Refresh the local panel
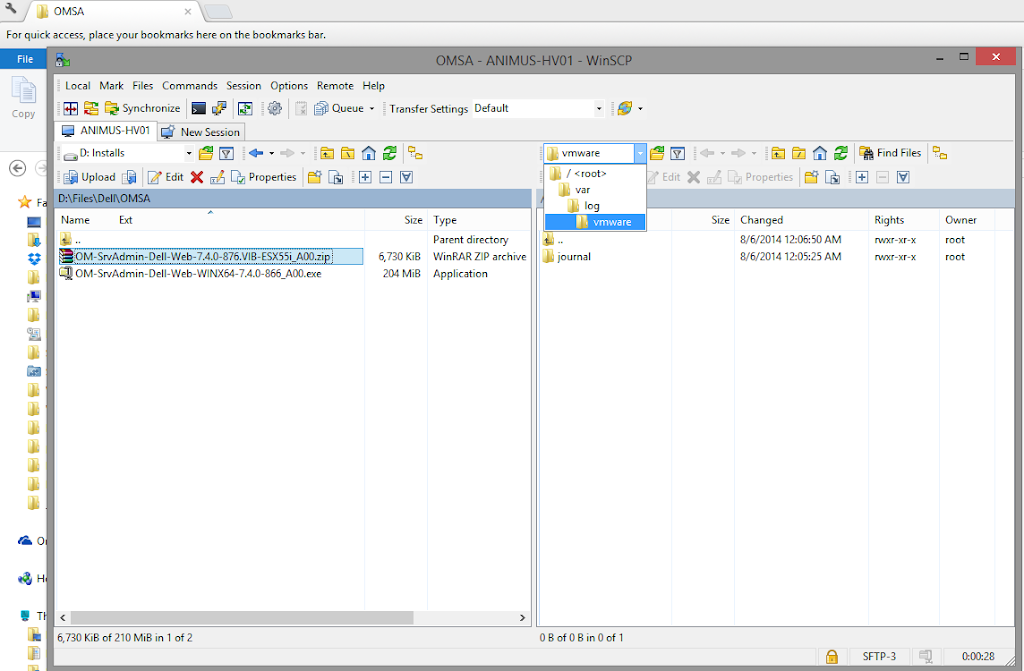The height and width of the screenshot is (671, 1024). [390, 153]
